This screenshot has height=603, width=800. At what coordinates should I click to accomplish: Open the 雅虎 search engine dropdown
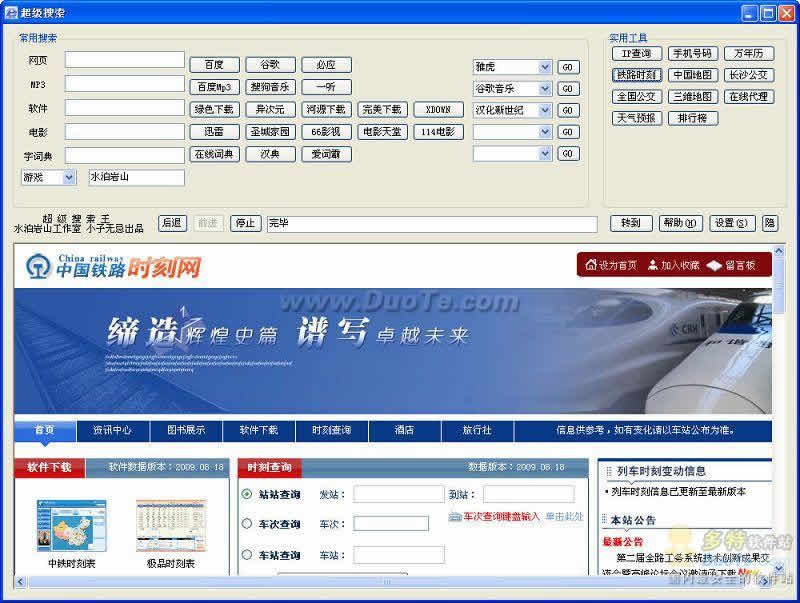[x=545, y=67]
